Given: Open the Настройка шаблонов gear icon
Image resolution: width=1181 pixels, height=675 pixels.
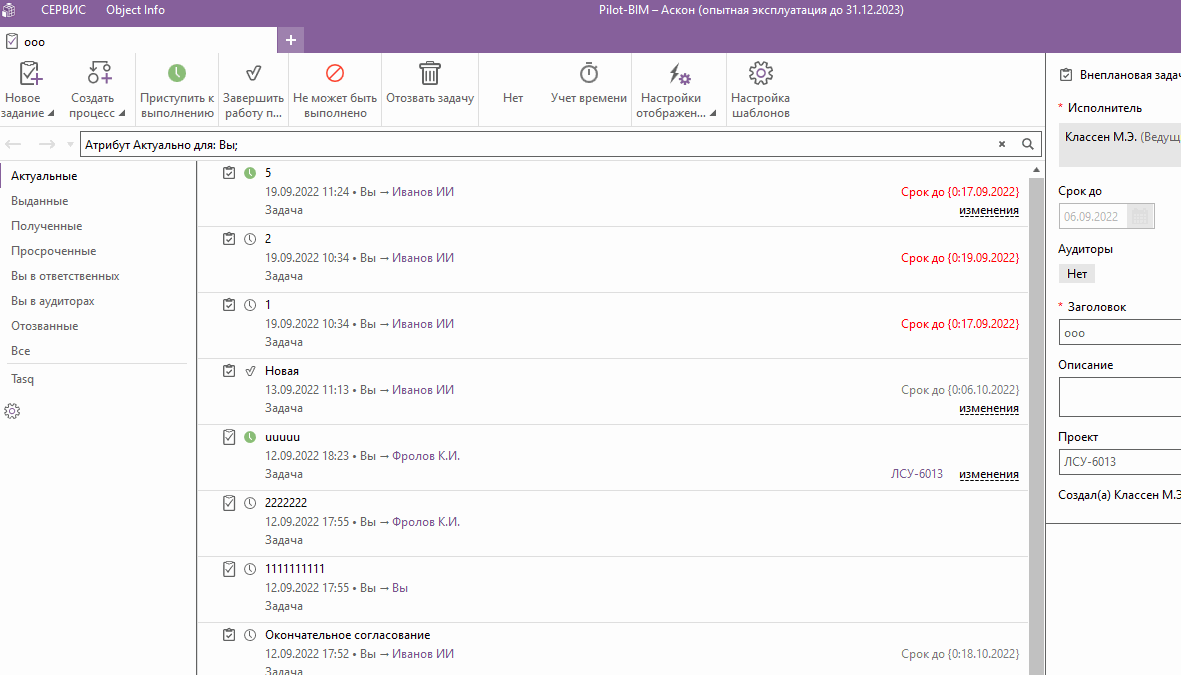Looking at the screenshot, I should [760, 74].
